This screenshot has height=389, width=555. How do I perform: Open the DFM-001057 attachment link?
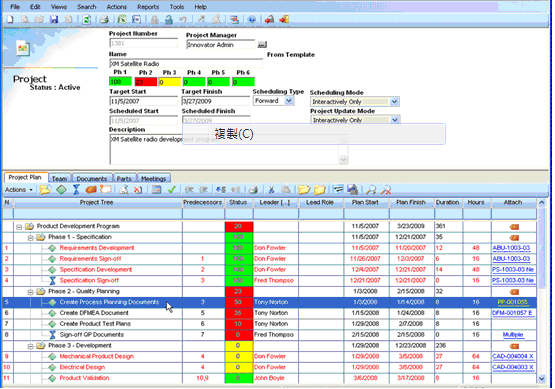(512, 313)
